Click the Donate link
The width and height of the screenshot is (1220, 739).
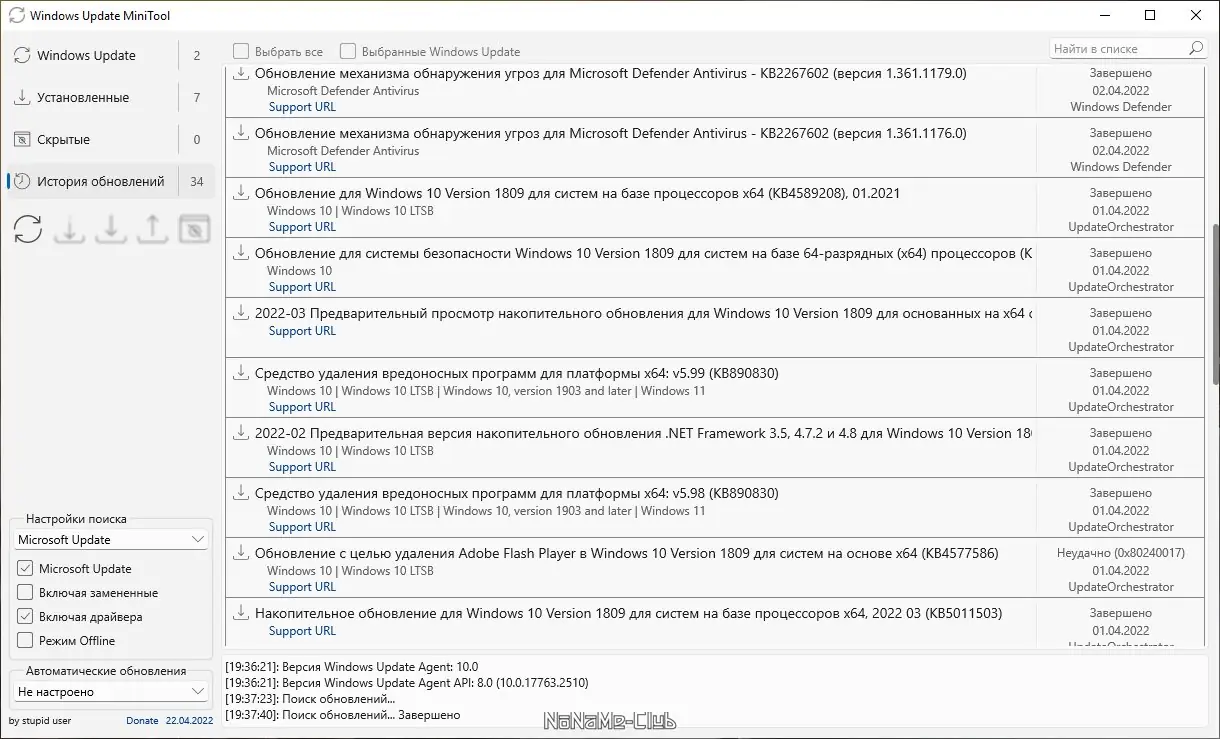(142, 720)
